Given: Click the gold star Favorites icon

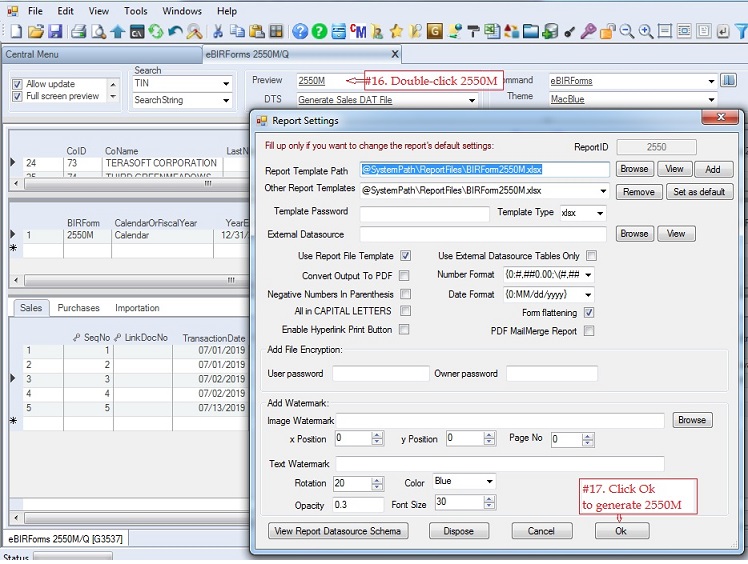Looking at the screenshot, I should click(x=396, y=32).
